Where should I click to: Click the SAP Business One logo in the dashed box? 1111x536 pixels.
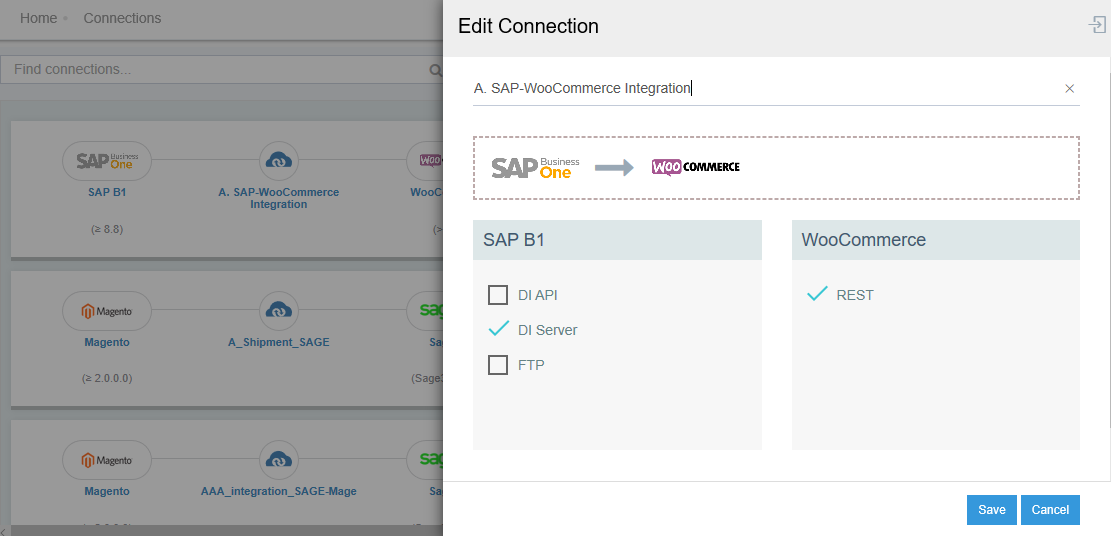click(536, 167)
